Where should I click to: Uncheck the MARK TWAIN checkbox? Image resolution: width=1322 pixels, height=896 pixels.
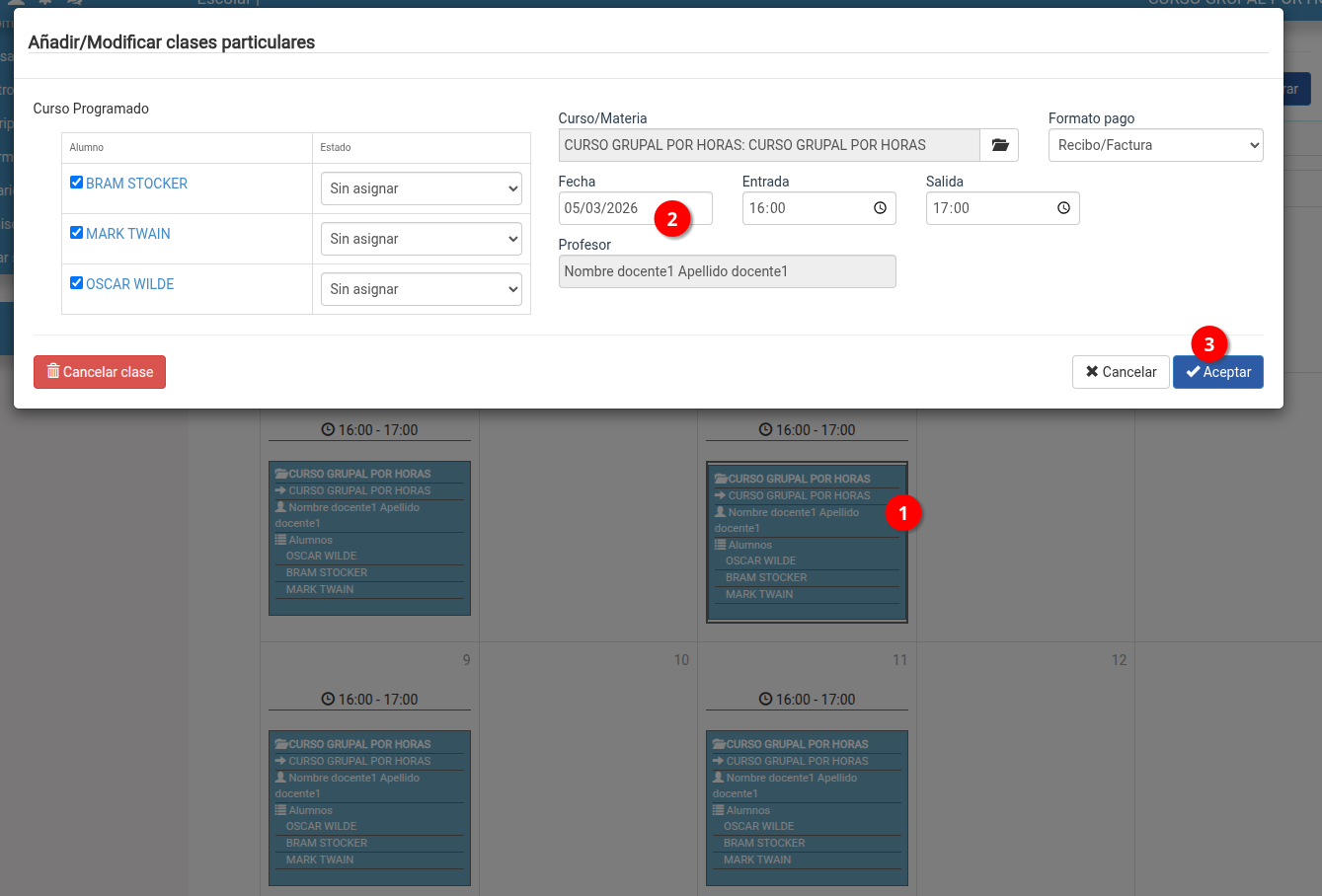point(76,233)
